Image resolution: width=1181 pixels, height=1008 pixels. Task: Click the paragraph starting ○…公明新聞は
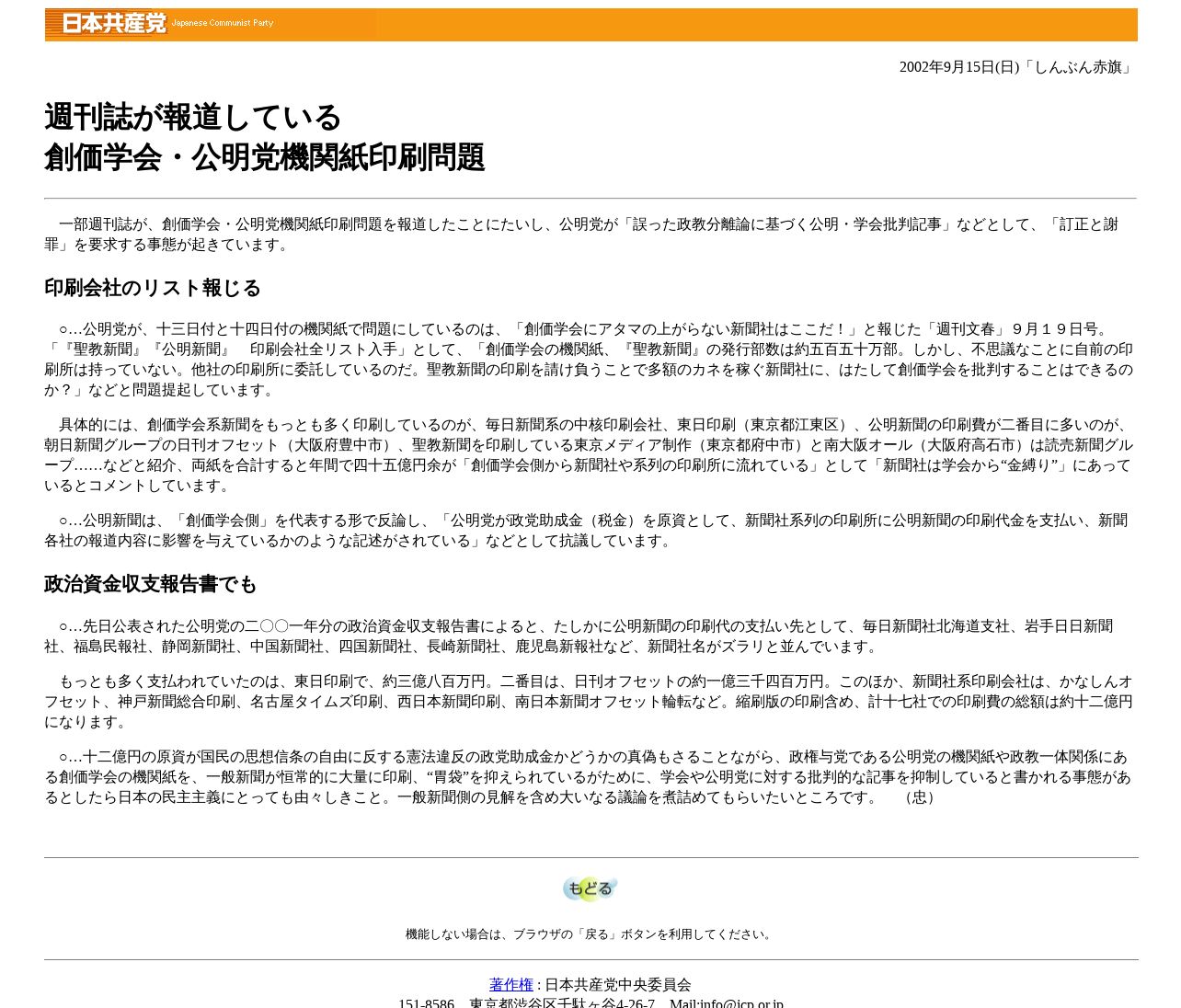pyautogui.click(x=589, y=531)
